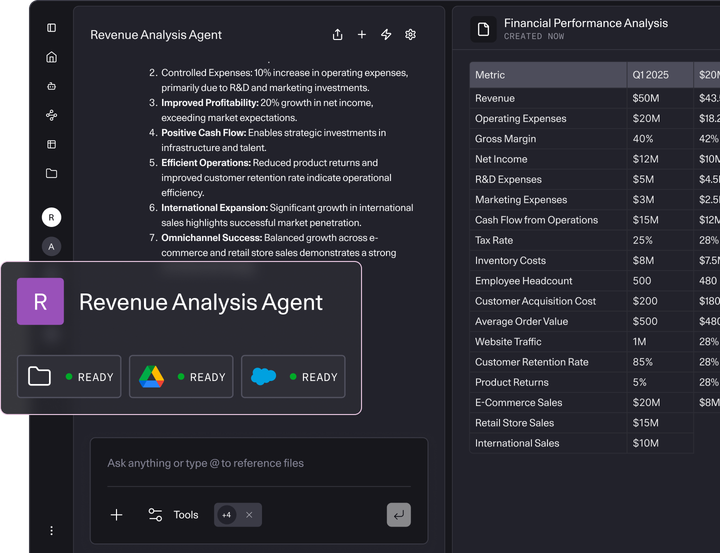Open the three-dot menu in sidebar
Viewport: 720px width, 553px height.
click(x=51, y=530)
